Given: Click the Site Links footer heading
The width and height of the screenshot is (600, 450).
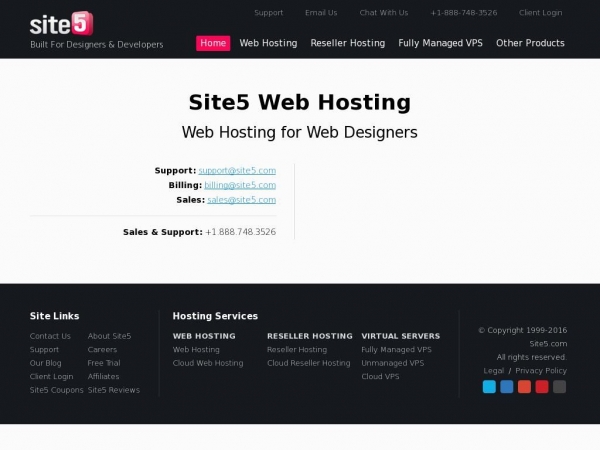Looking at the screenshot, I should click(54, 316).
